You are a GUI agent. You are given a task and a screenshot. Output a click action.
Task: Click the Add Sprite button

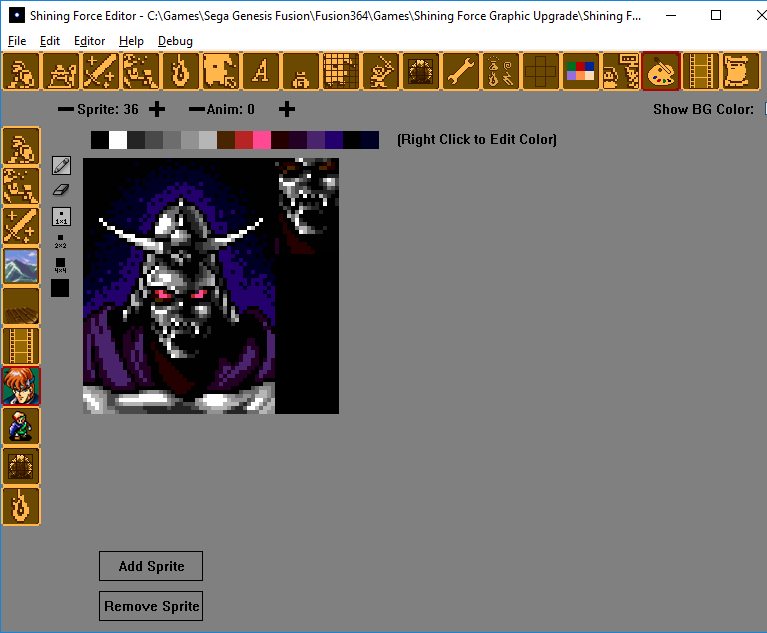click(151, 566)
